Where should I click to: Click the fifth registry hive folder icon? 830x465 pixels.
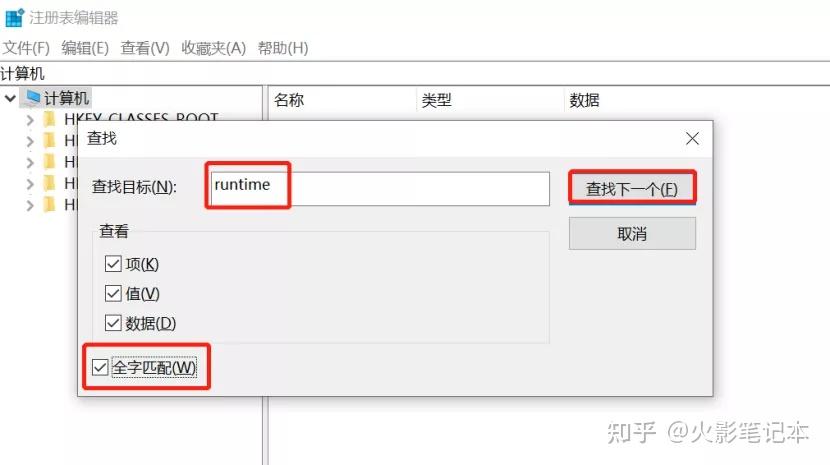point(50,204)
